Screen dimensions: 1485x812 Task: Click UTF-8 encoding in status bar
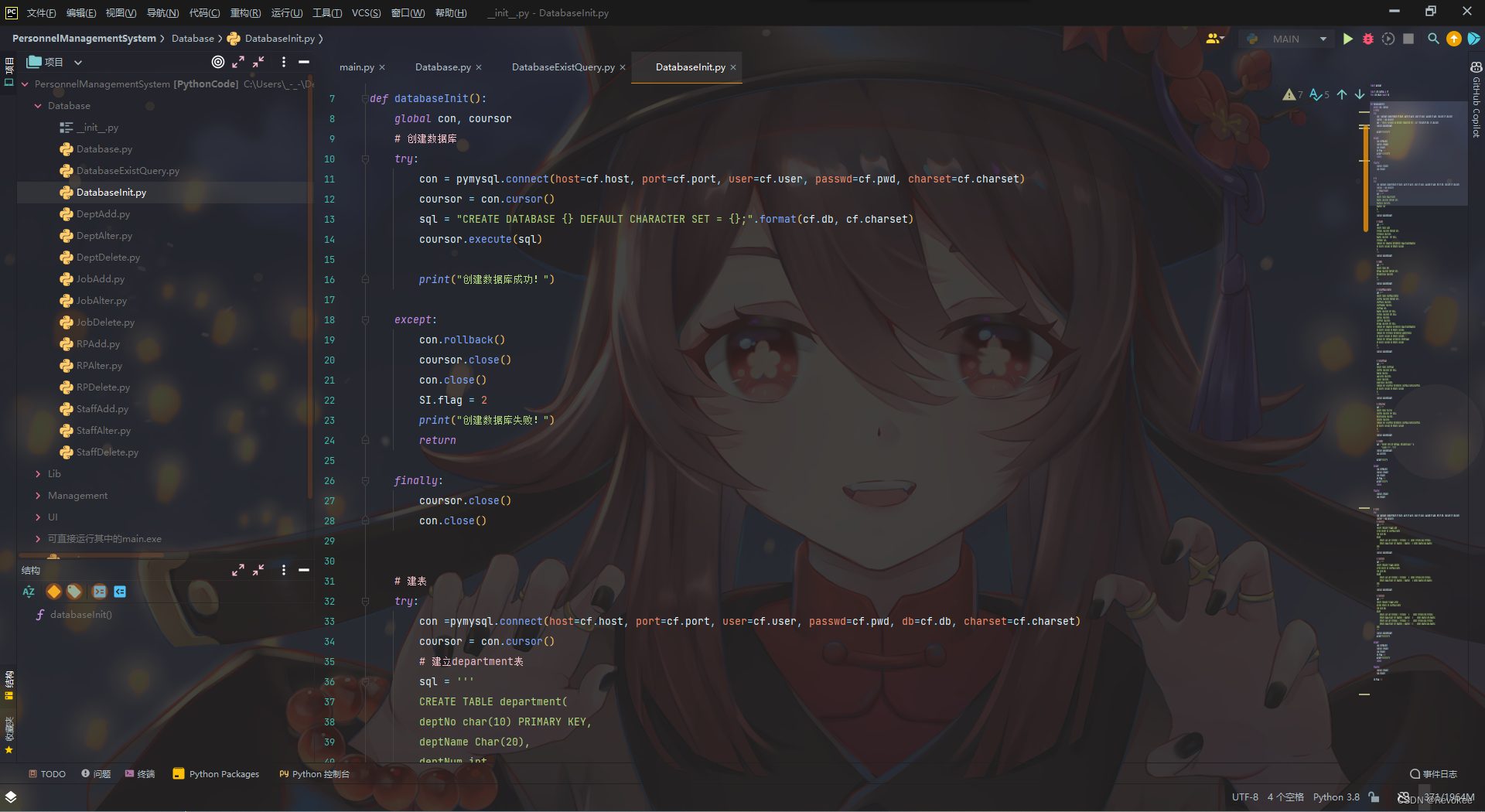click(1245, 797)
